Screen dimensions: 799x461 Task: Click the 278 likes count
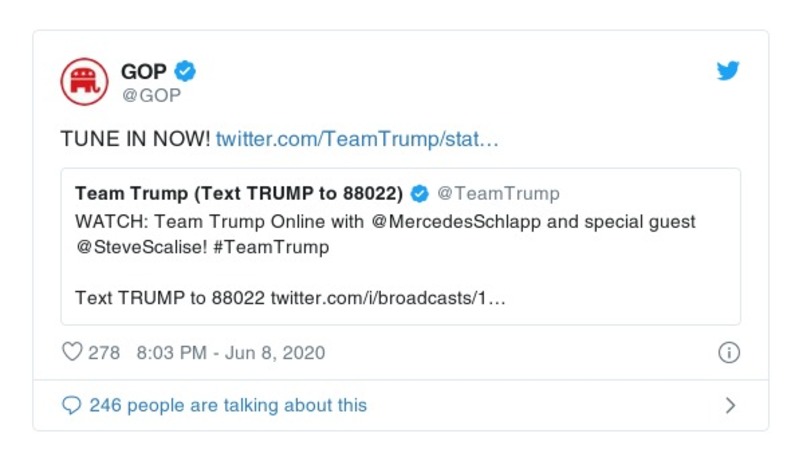104,353
